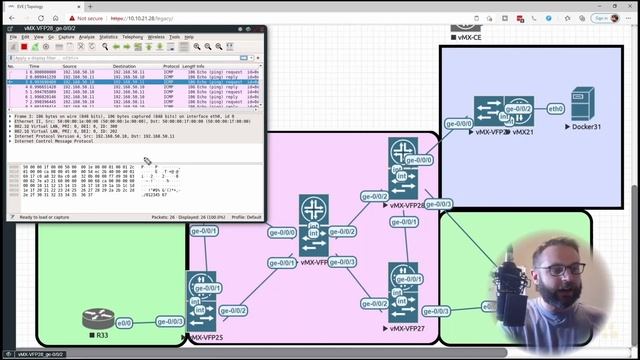Click the Profile: Default status bar entry
This screenshot has height=360, width=640.
(x=246, y=217)
